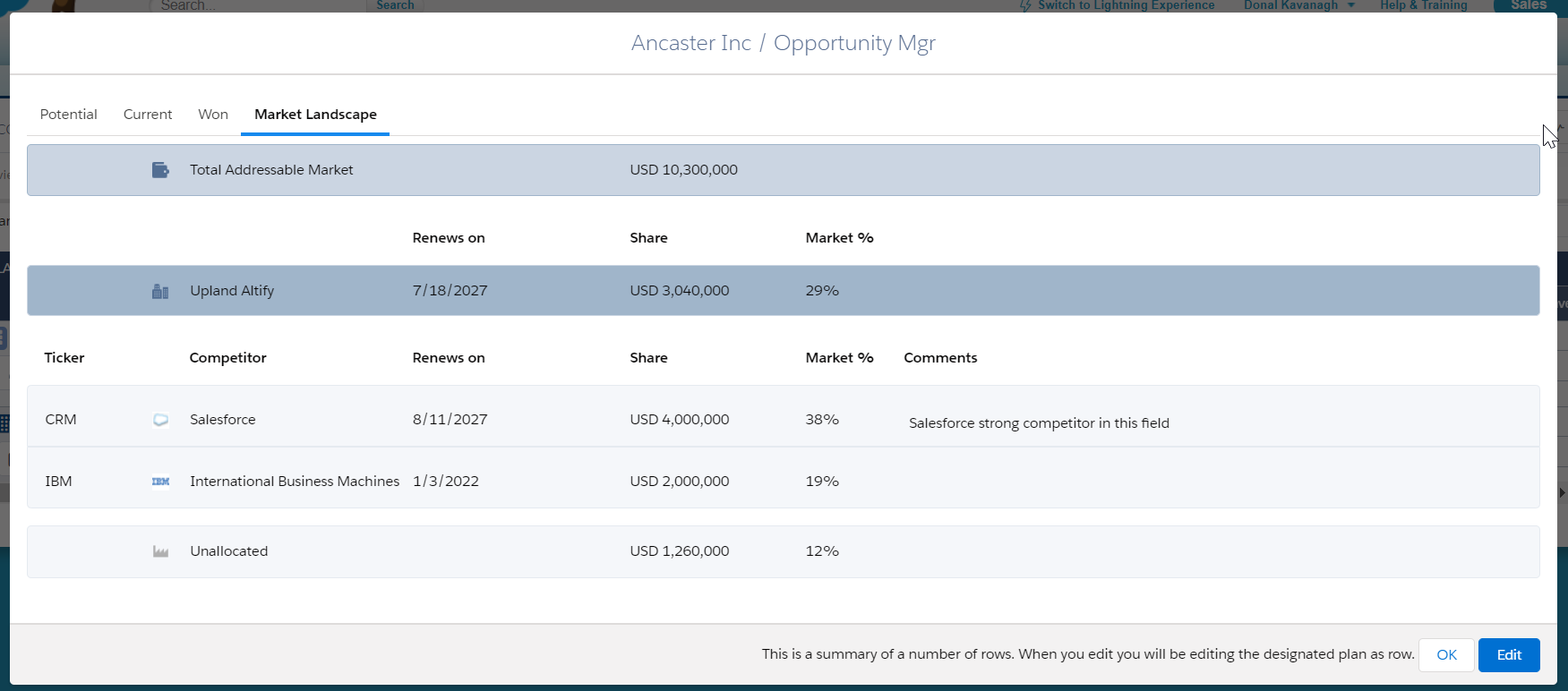Viewport: 1568px width, 691px height.
Task: Click the Sales app button
Action: 1529,5
